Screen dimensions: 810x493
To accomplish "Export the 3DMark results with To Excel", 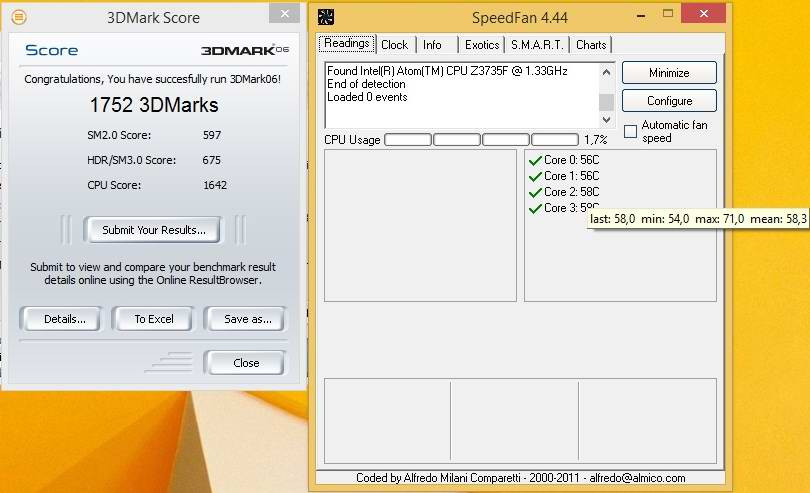I will pyautogui.click(x=154, y=319).
